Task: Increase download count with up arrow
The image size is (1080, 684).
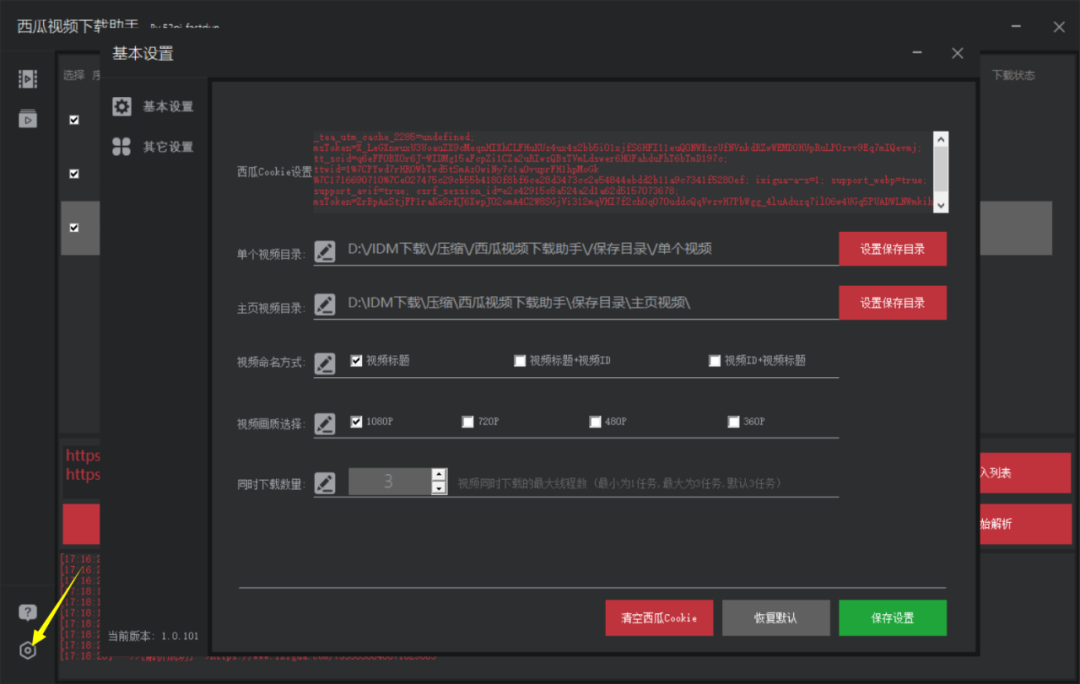Action: pos(438,475)
